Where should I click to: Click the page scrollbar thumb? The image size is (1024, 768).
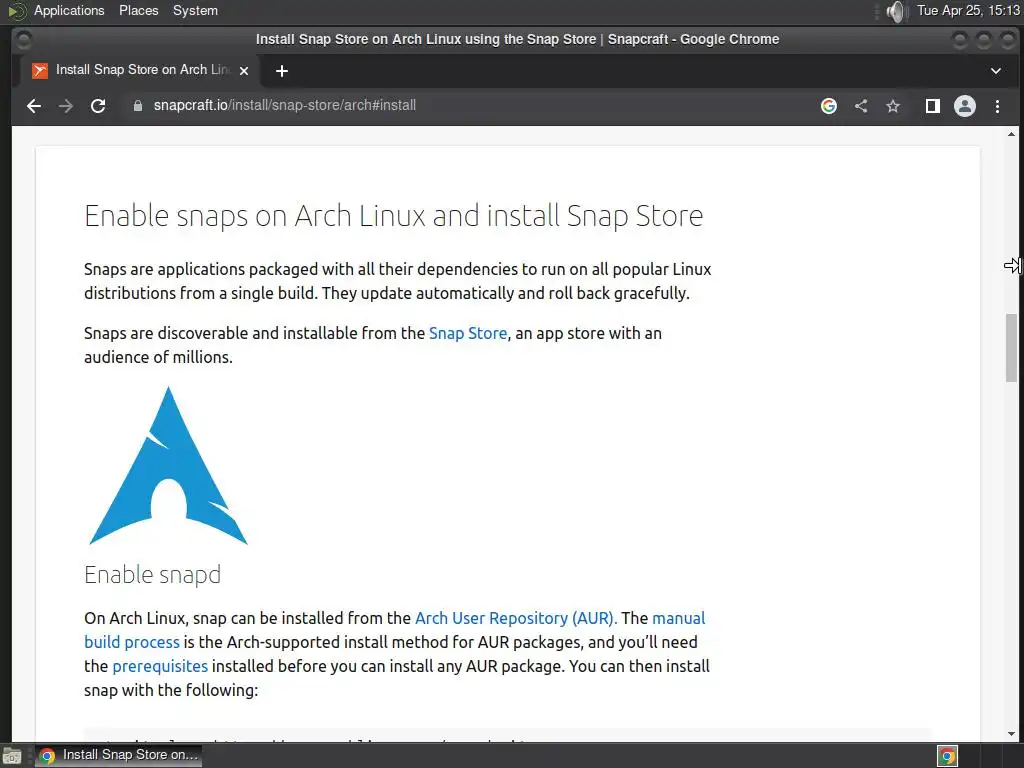click(1011, 347)
